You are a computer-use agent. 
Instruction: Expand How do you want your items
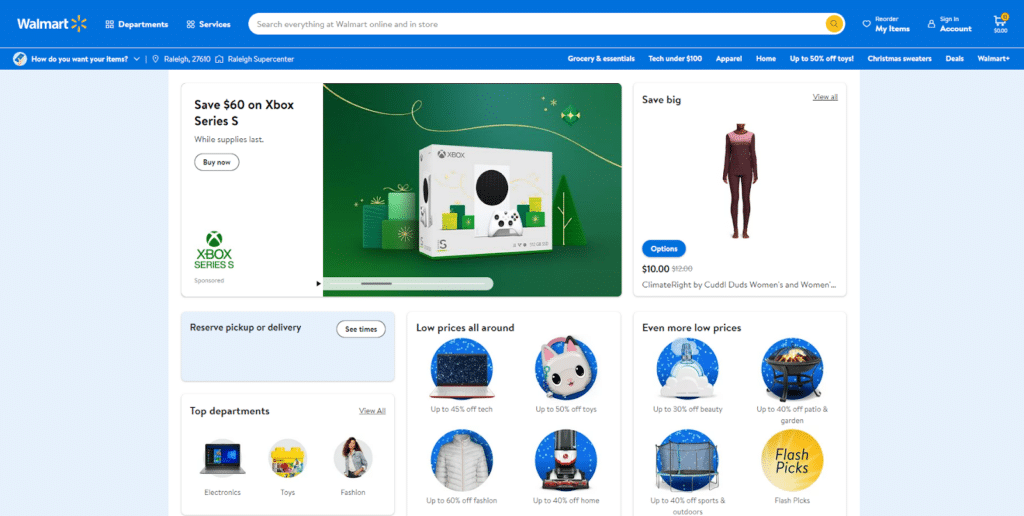pos(76,59)
